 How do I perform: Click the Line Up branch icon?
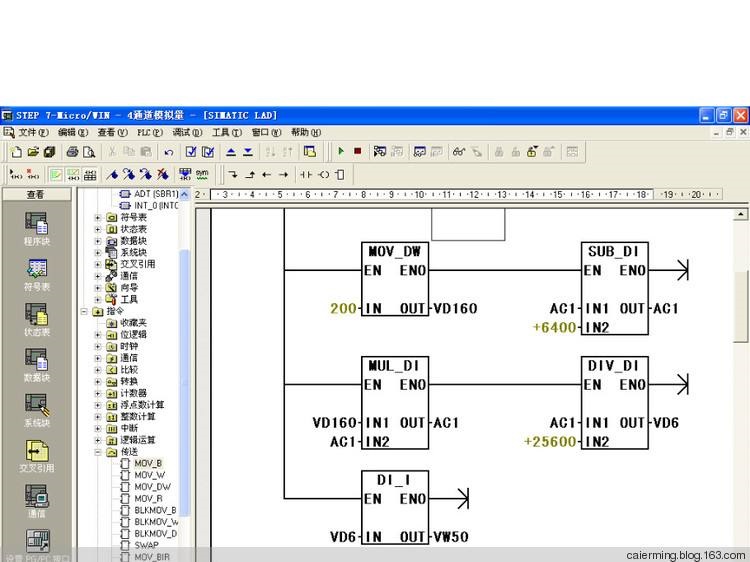coord(250,175)
